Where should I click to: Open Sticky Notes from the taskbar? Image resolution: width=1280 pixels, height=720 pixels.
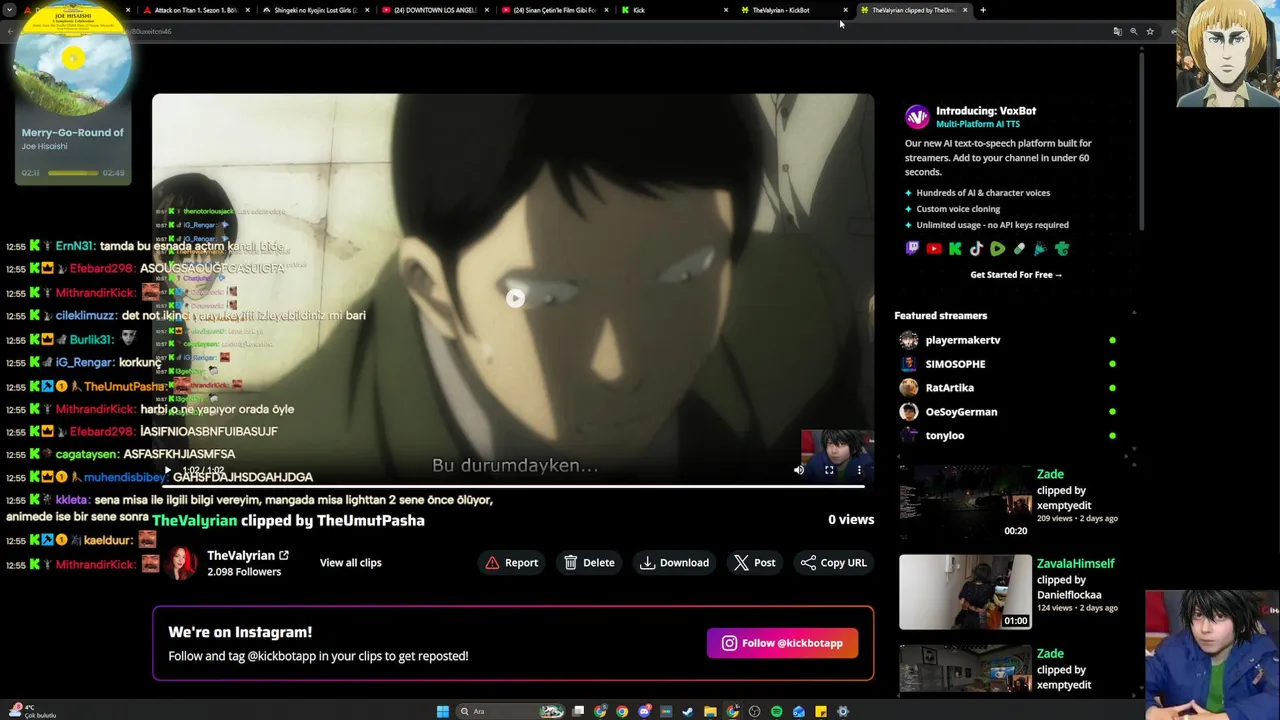click(x=821, y=711)
